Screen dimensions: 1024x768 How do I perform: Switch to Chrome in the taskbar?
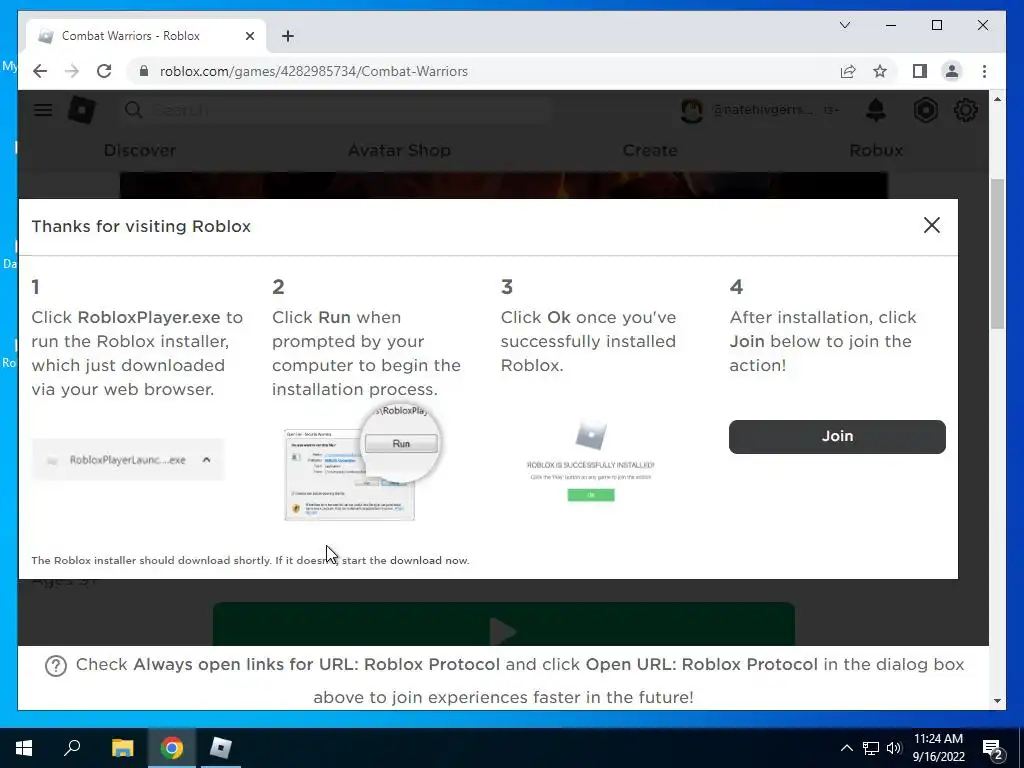click(x=172, y=748)
